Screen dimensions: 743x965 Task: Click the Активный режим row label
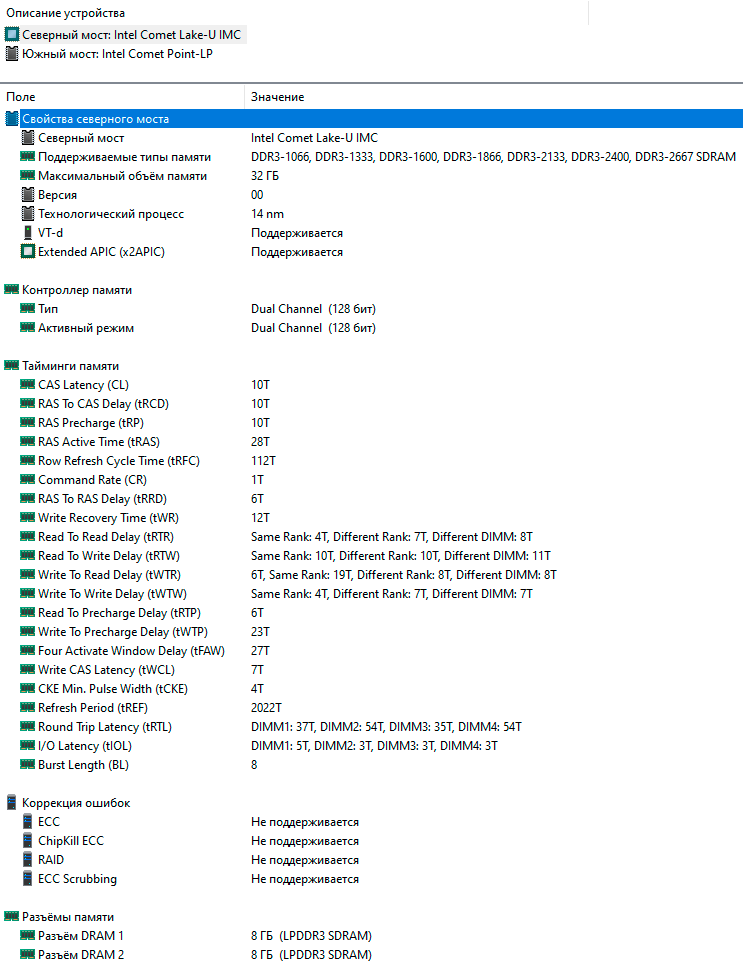[x=86, y=328]
